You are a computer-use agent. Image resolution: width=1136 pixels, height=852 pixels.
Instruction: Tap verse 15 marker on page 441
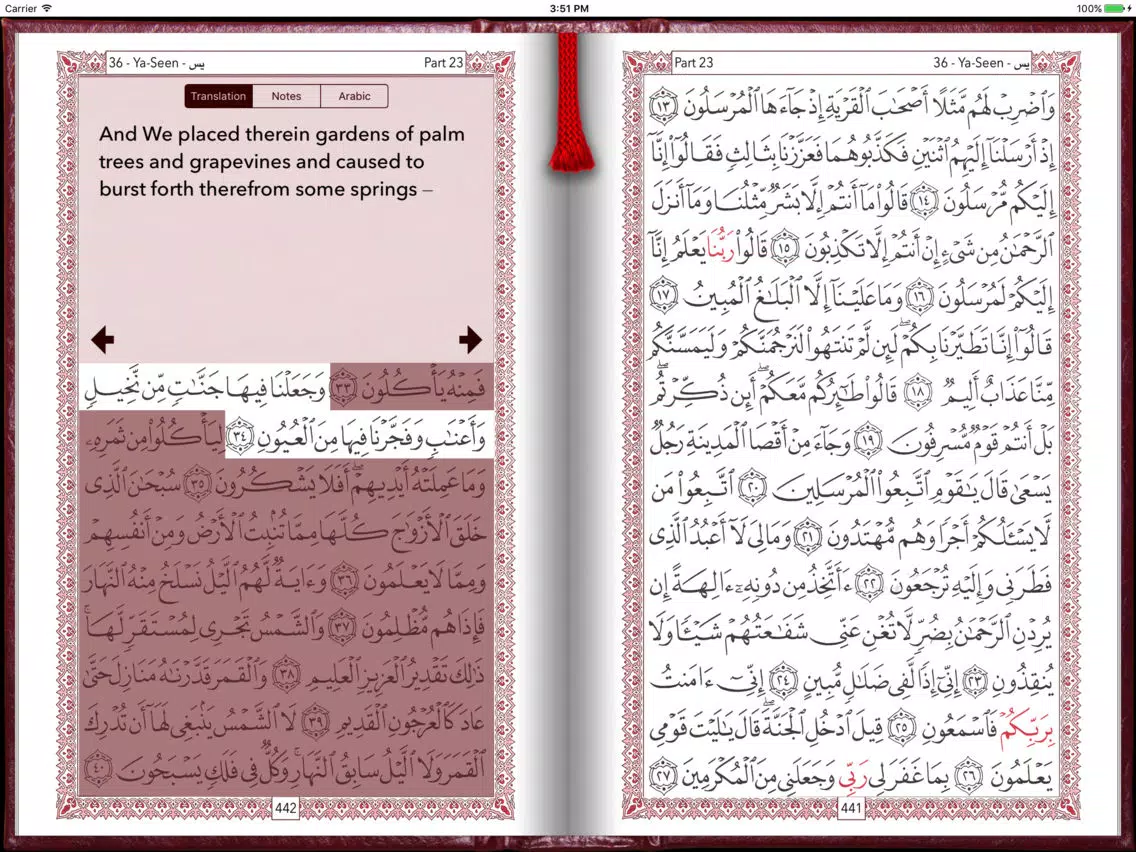[785, 248]
